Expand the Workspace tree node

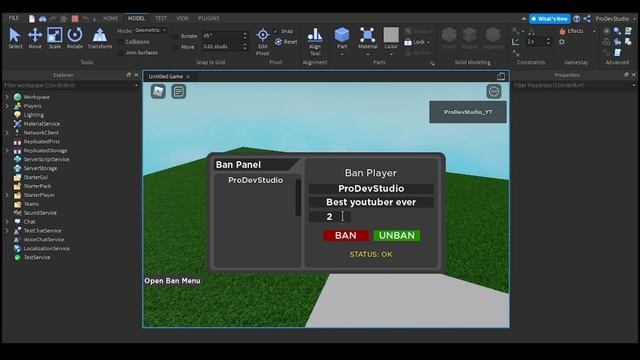click(x=7, y=97)
